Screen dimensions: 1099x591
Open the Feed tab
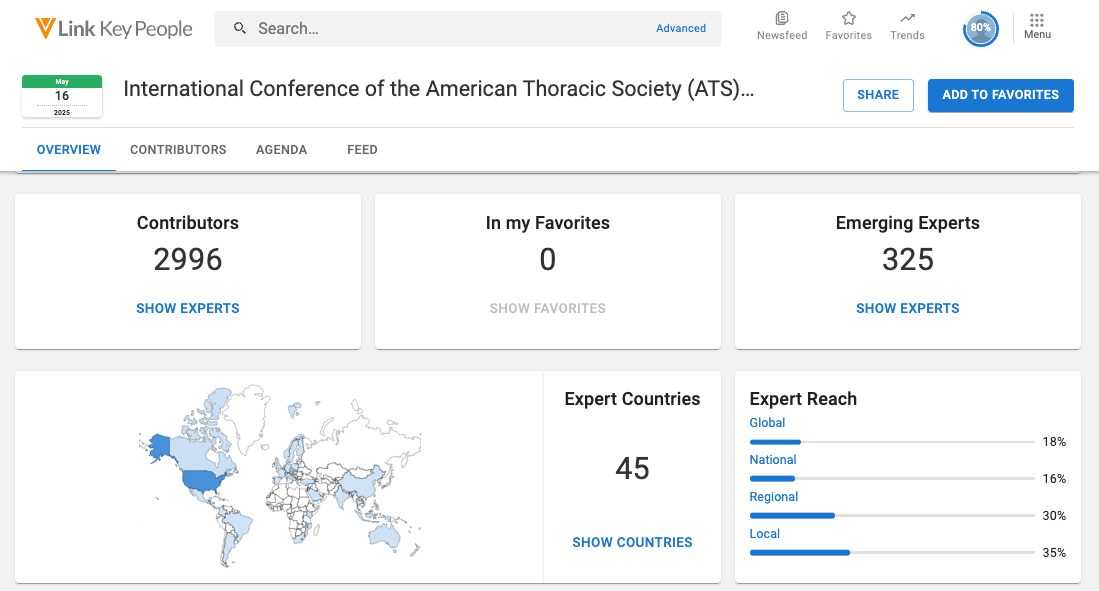pos(362,150)
